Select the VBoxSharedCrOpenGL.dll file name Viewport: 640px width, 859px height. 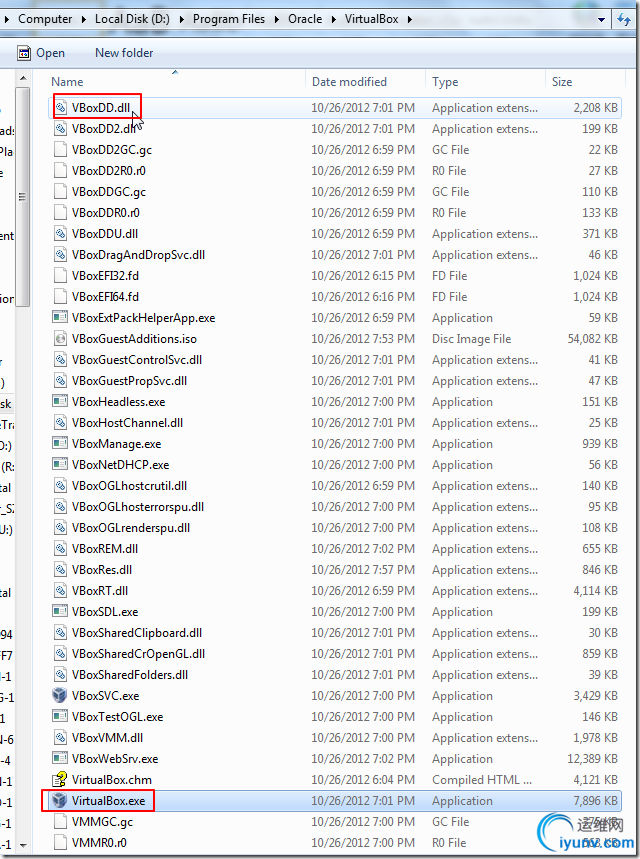[138, 654]
